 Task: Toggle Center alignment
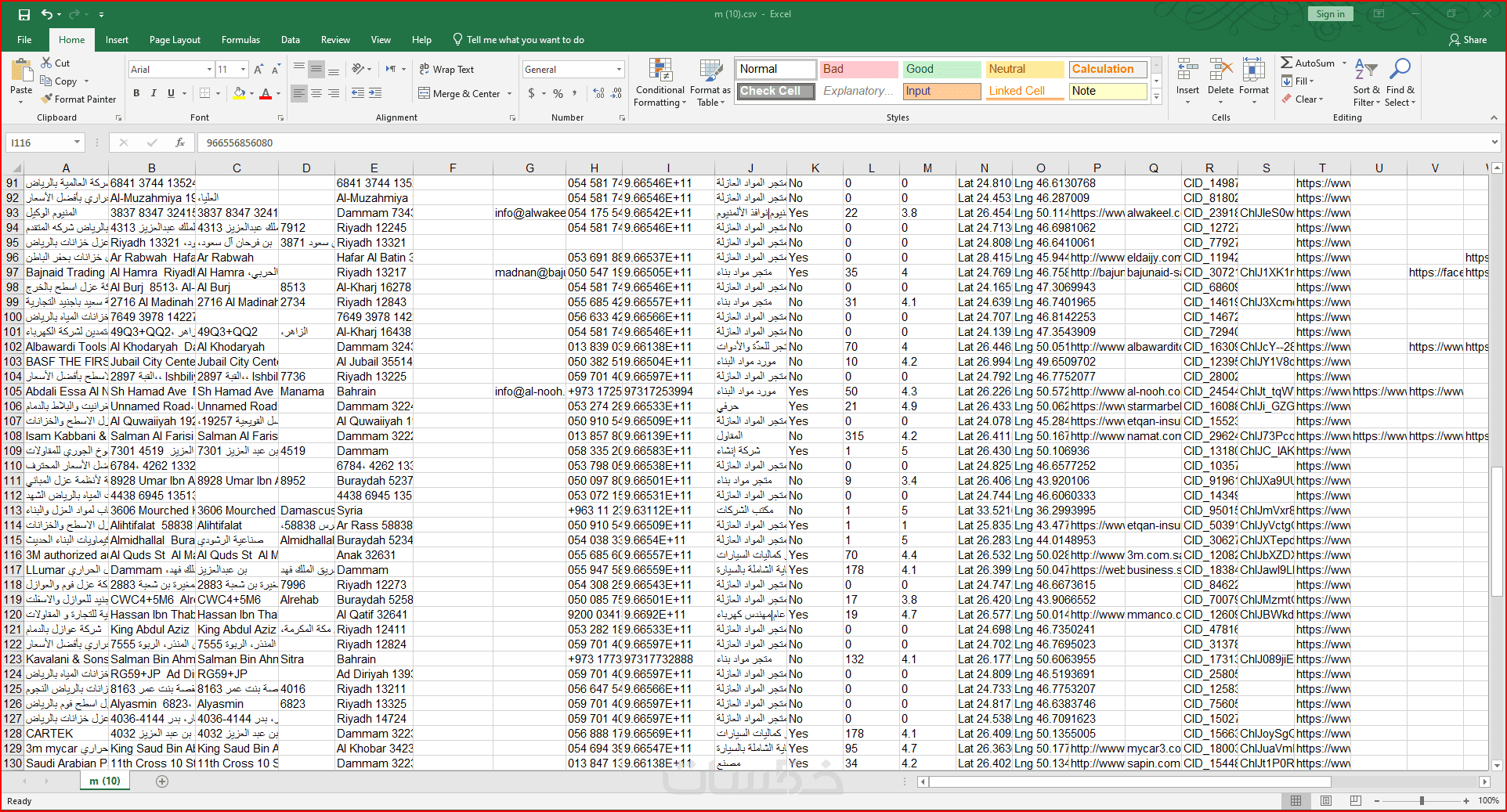(316, 93)
